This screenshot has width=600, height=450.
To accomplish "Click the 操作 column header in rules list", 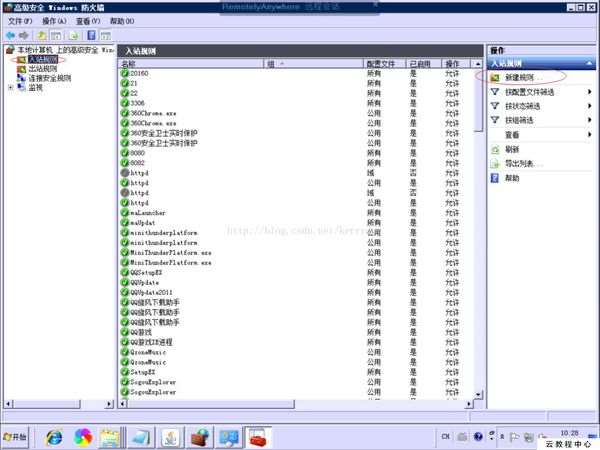I will pyautogui.click(x=457, y=64).
